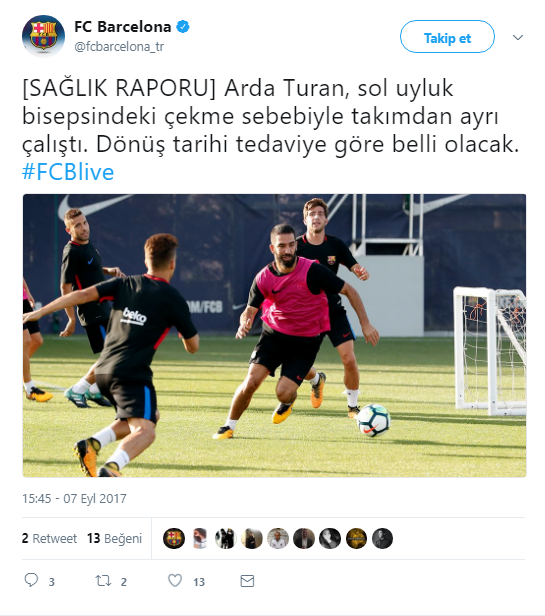Viewport: 545px width, 616px height.
Task: Open the @fcbarcelona_tr handle link
Action: pyautogui.click(x=119, y=47)
